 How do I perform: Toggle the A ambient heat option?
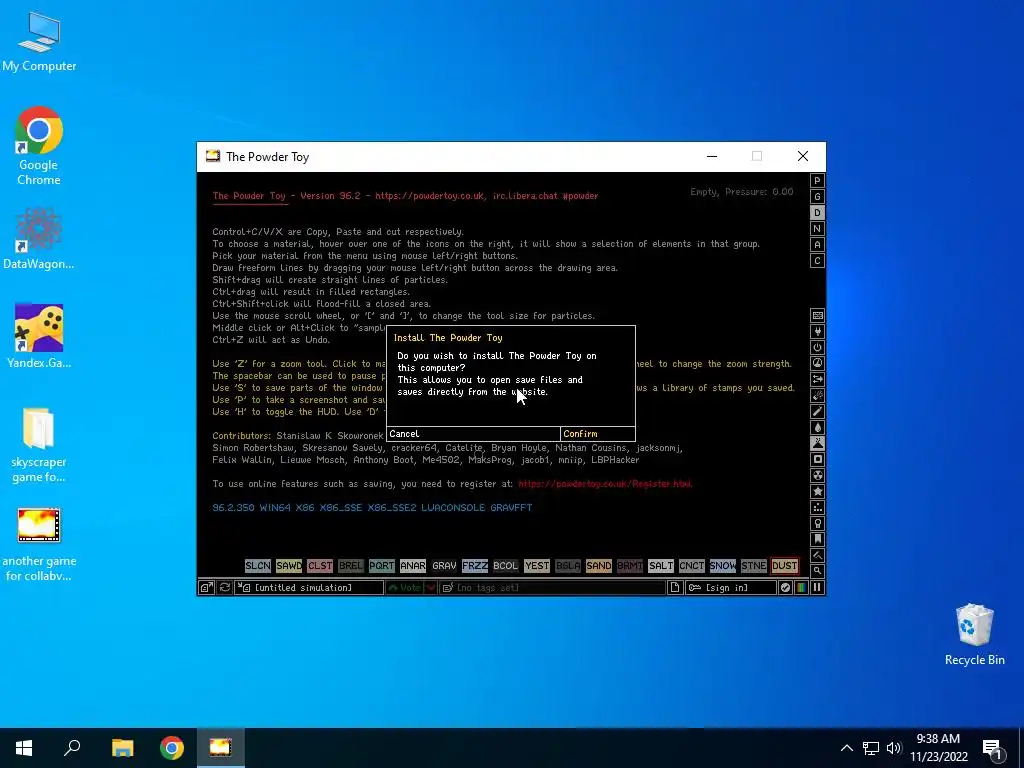(x=818, y=245)
